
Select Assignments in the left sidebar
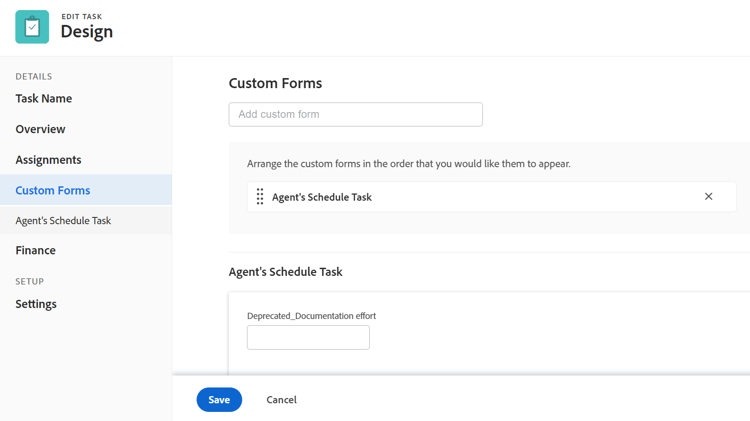pos(48,160)
